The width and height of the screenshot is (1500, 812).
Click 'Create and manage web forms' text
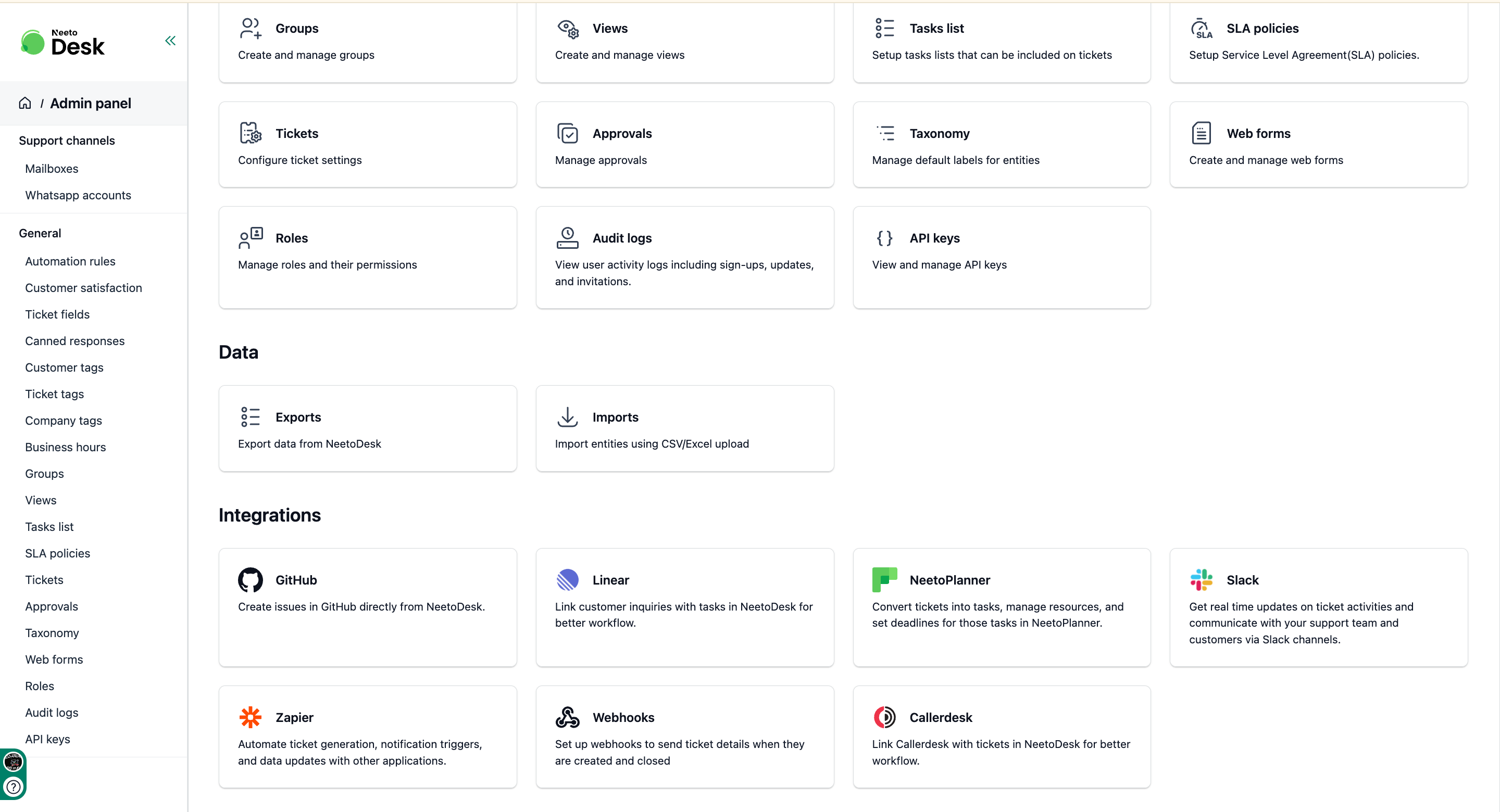coord(1266,160)
